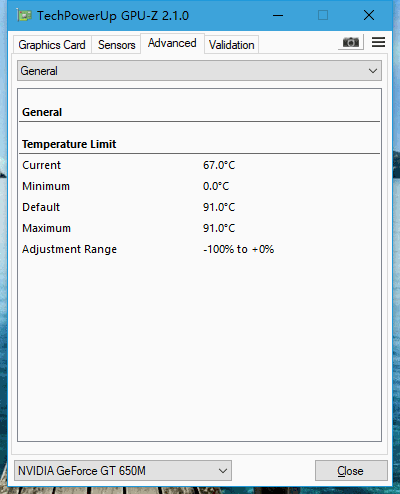
Task: Click the GPU-Z app icon in title bar
Action: tap(24, 15)
